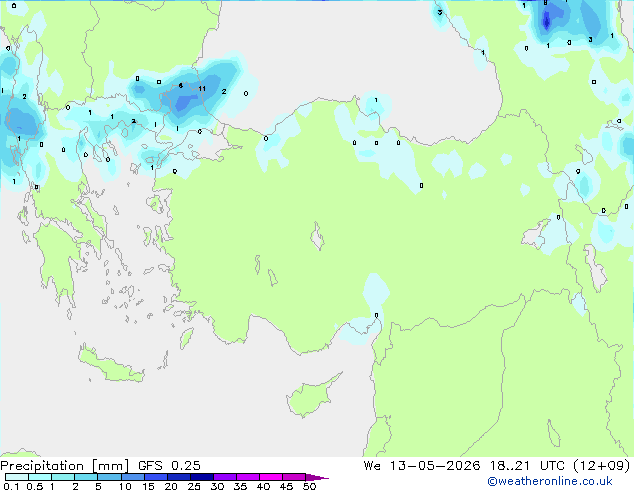Select the legend swatch between 20 and 25

pyautogui.click(x=179, y=477)
